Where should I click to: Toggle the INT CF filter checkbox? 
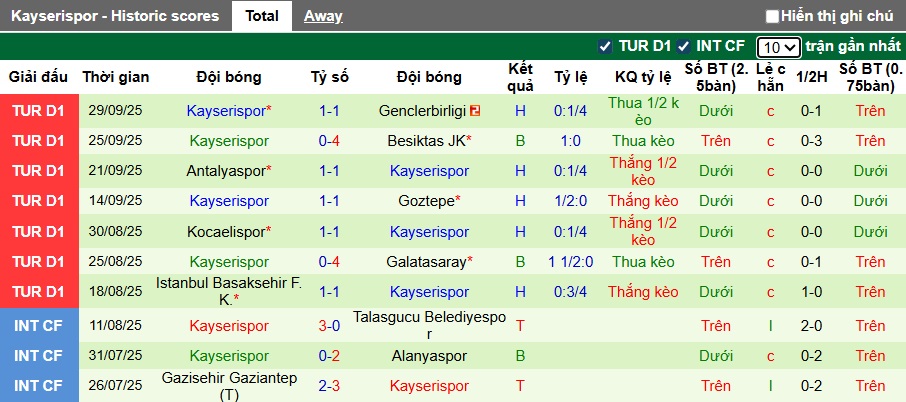[684, 46]
